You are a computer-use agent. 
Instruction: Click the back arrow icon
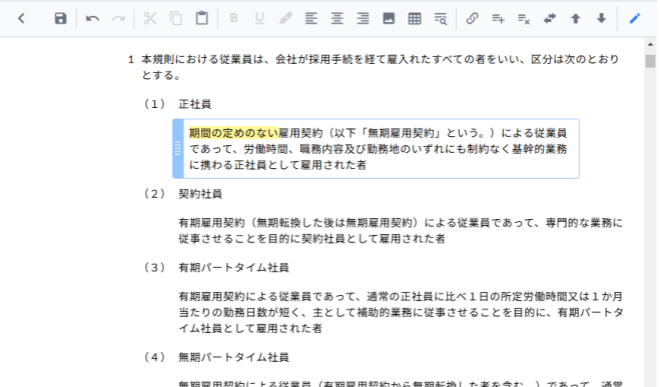point(21,19)
